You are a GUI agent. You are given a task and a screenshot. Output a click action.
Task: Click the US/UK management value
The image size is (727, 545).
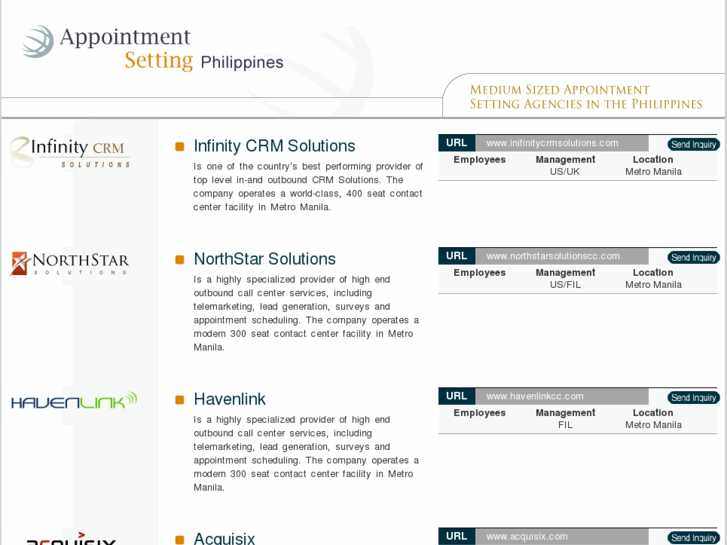(565, 172)
